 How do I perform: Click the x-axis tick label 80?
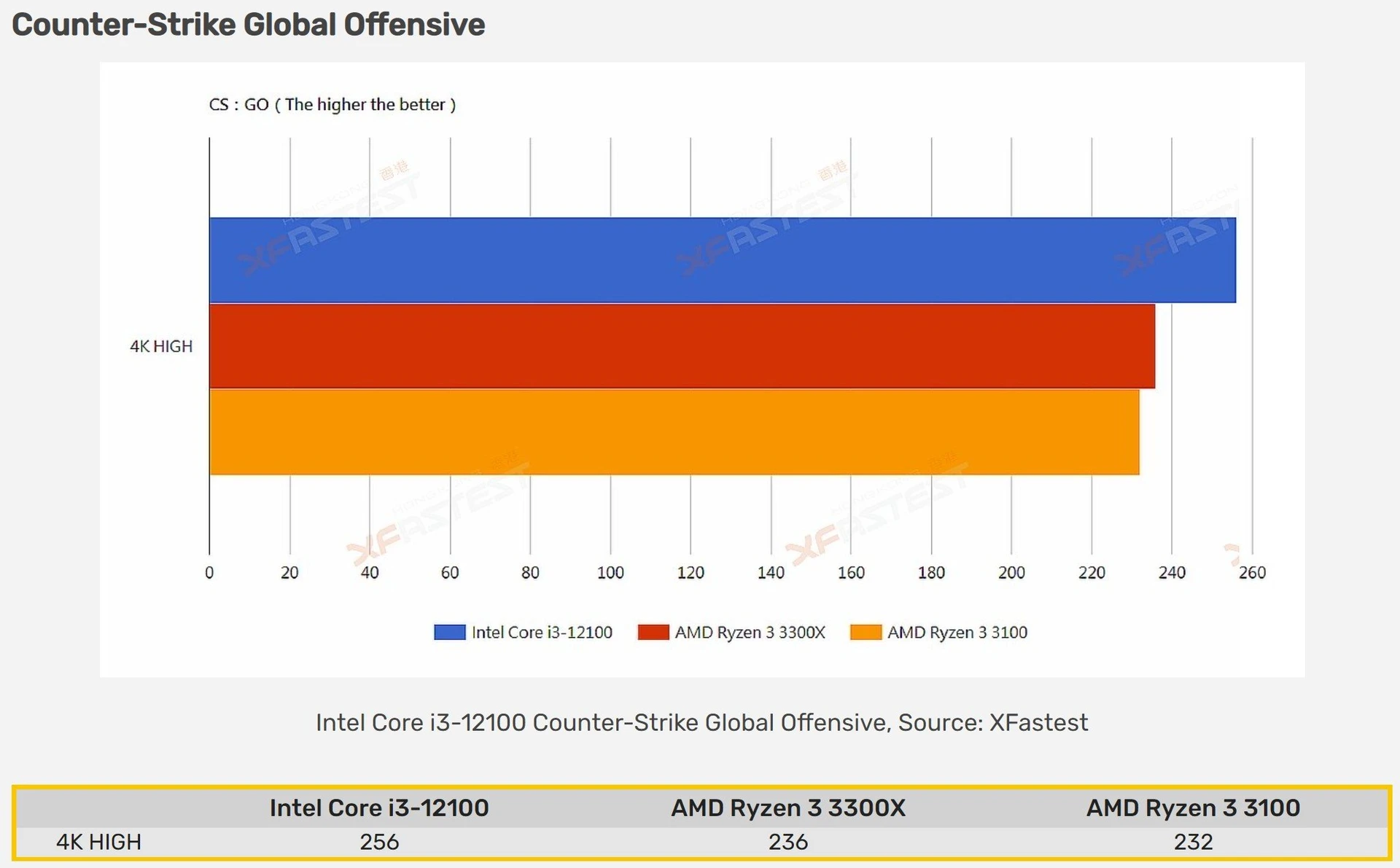530,573
